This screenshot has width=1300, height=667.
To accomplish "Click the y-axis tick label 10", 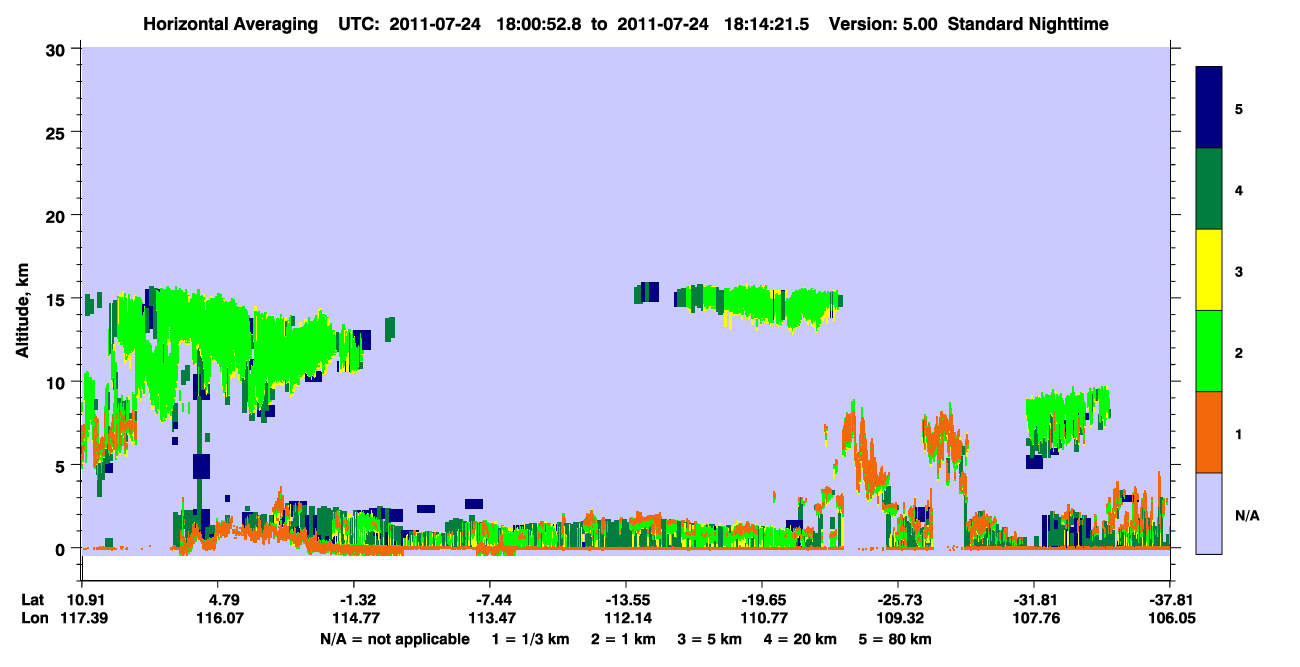I will 58,382.
